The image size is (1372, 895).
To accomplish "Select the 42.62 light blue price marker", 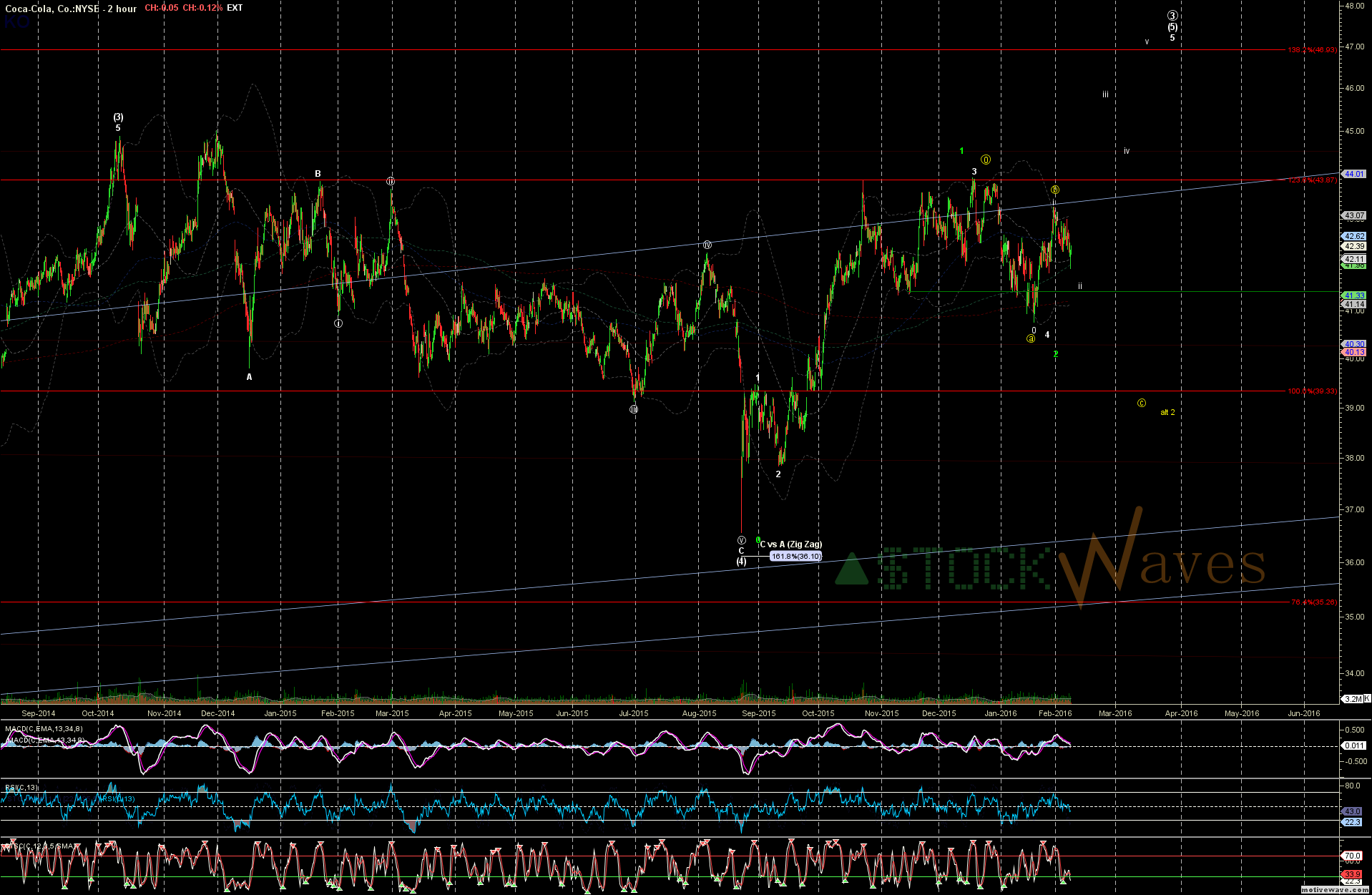I will [1354, 236].
